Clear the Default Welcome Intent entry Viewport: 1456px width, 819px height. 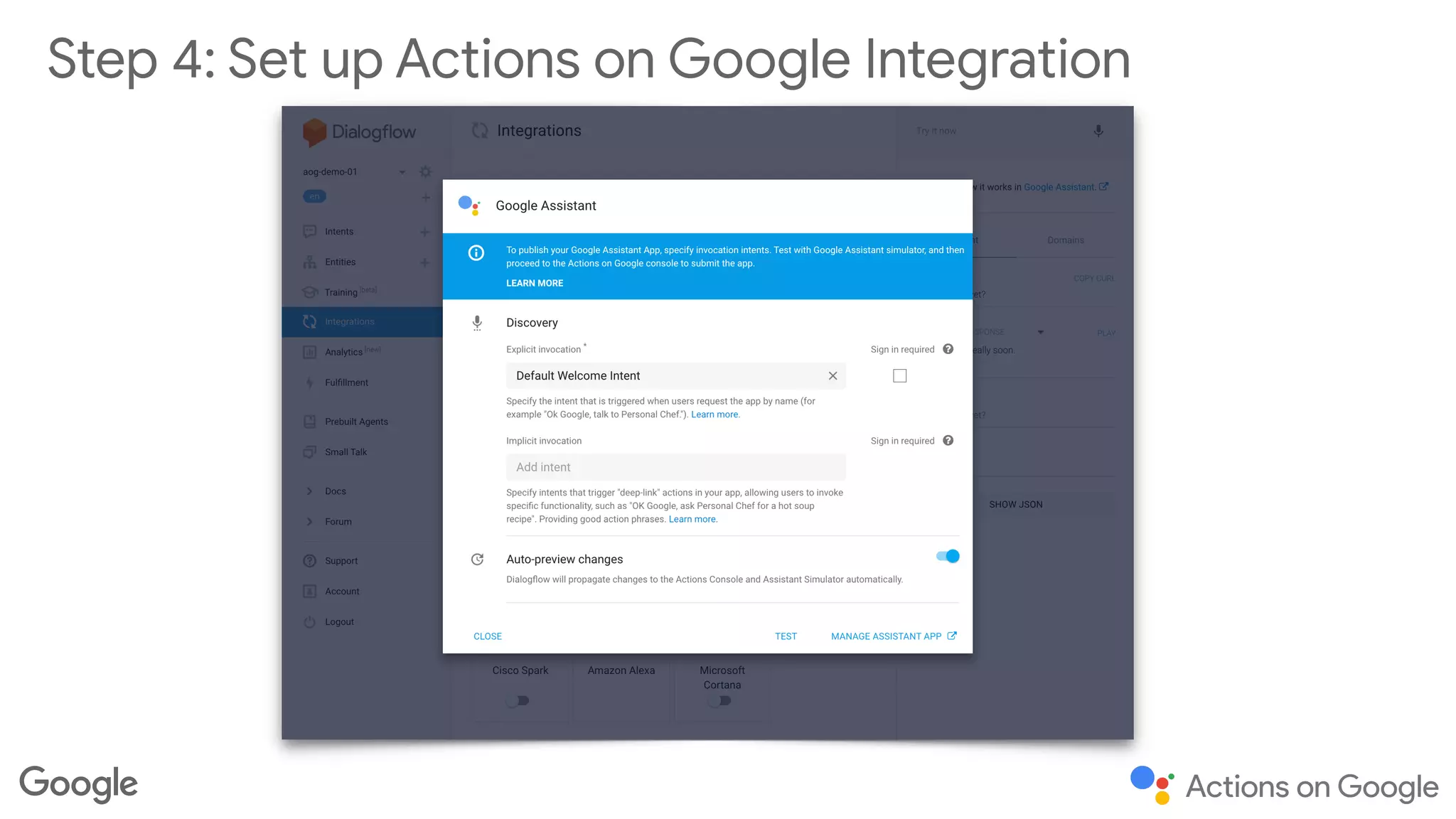[x=833, y=375]
